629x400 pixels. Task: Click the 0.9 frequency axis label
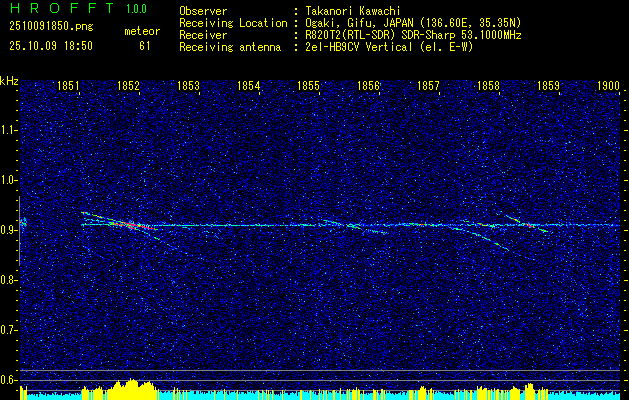click(x=10, y=230)
